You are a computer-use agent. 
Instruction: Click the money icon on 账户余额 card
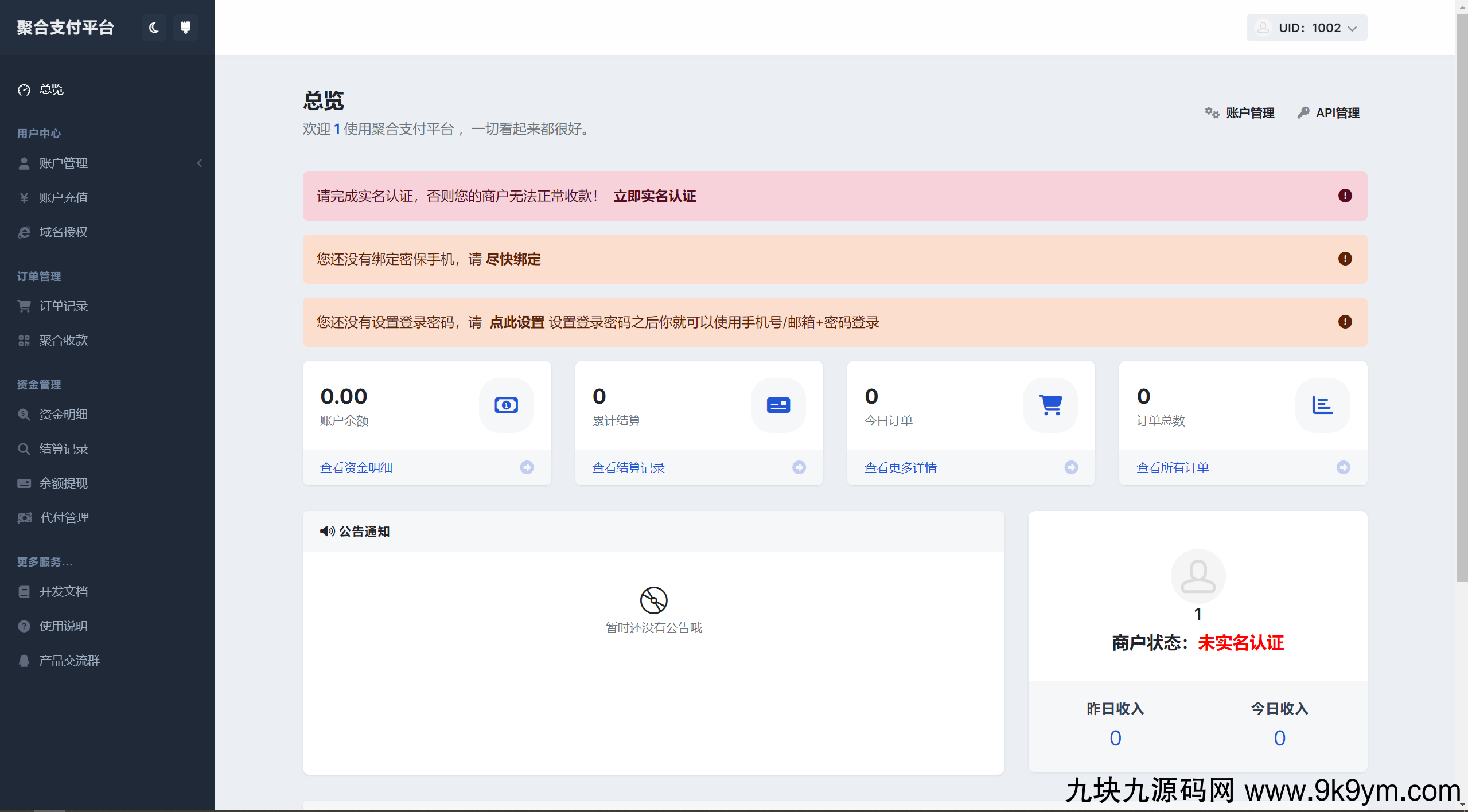point(506,405)
